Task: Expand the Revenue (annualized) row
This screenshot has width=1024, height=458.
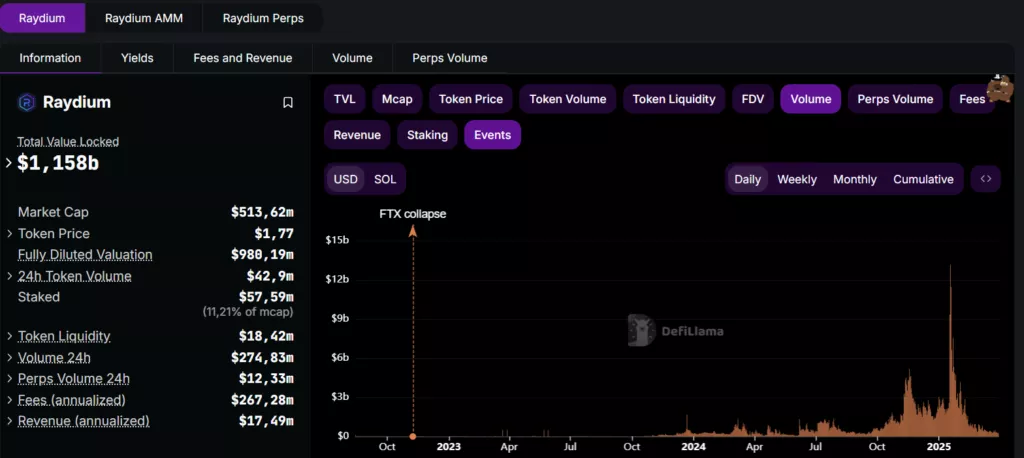Action: coord(10,421)
